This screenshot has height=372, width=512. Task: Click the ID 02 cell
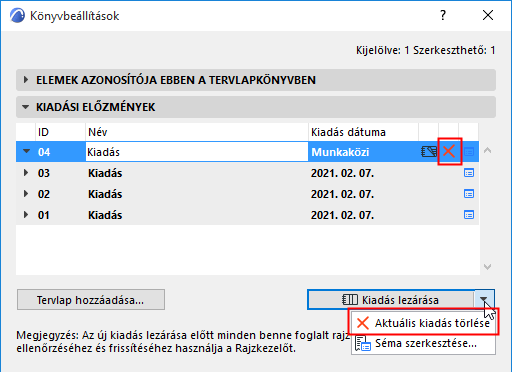tap(44, 194)
